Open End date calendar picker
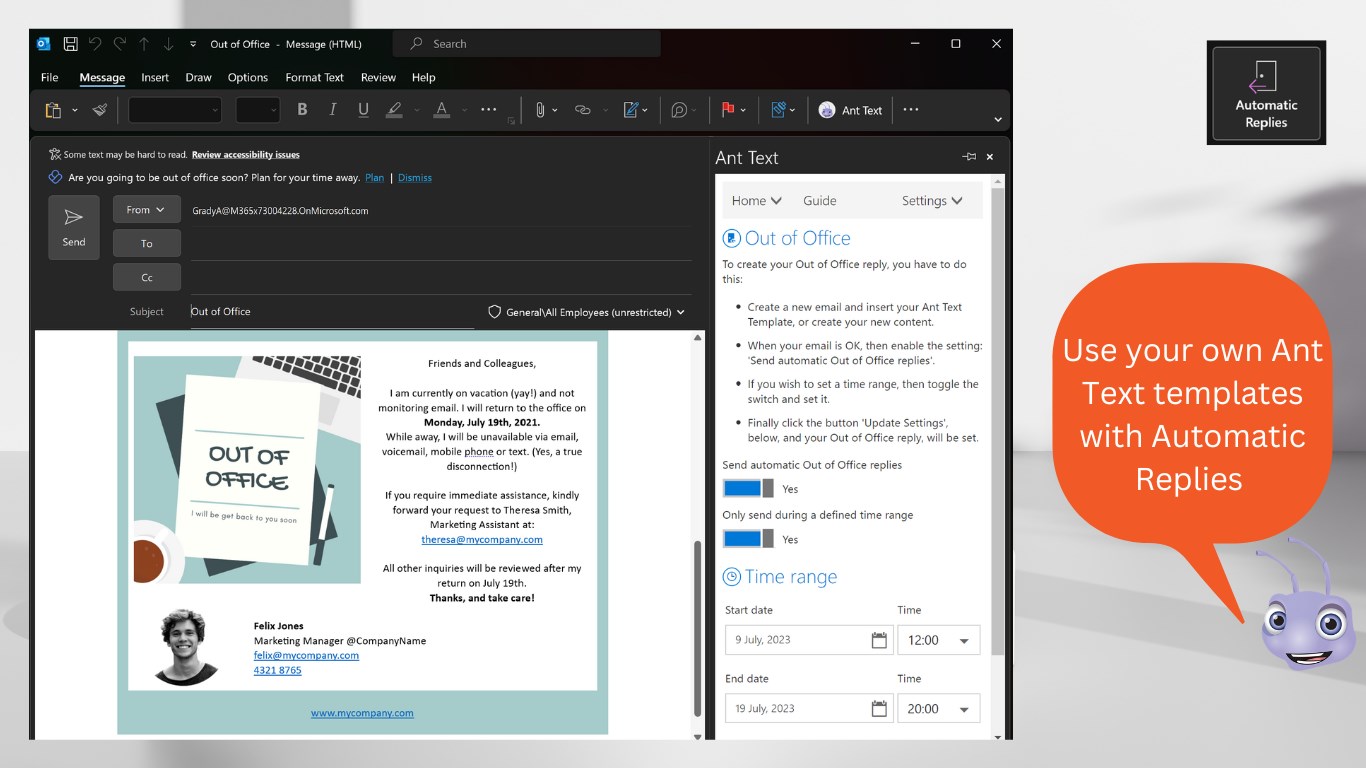Image resolution: width=1366 pixels, height=768 pixels. point(879,709)
